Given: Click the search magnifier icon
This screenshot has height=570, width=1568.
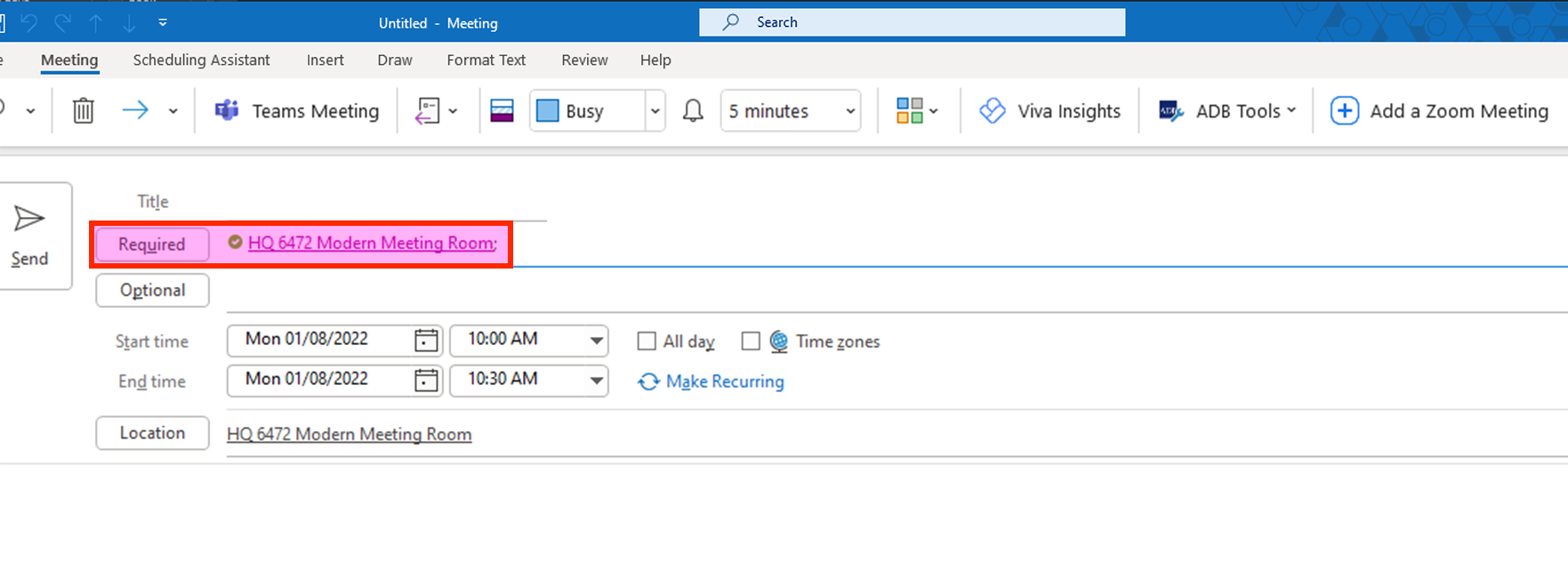Looking at the screenshot, I should (x=731, y=22).
